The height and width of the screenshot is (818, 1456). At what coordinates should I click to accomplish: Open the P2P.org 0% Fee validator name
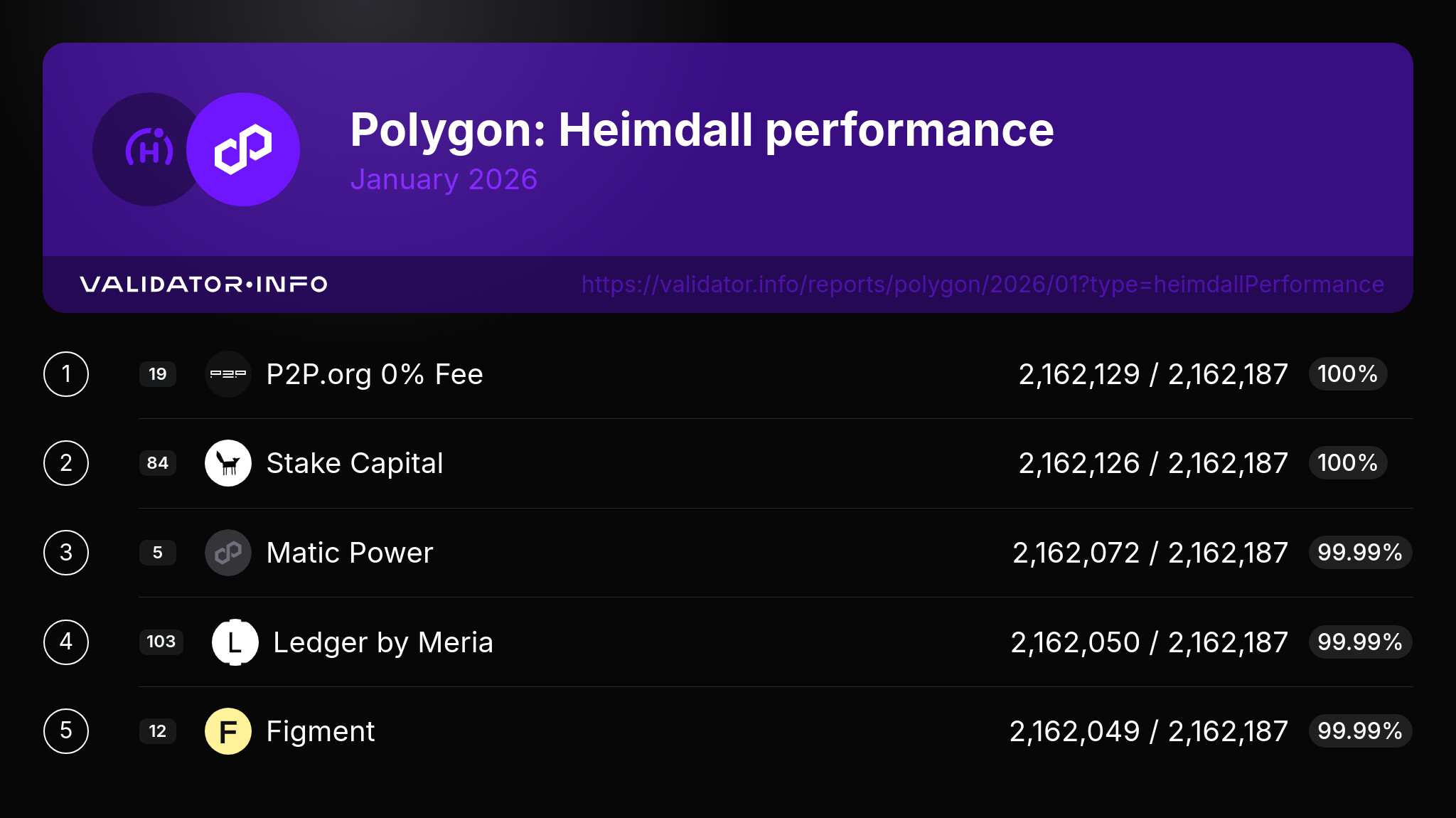coord(375,374)
